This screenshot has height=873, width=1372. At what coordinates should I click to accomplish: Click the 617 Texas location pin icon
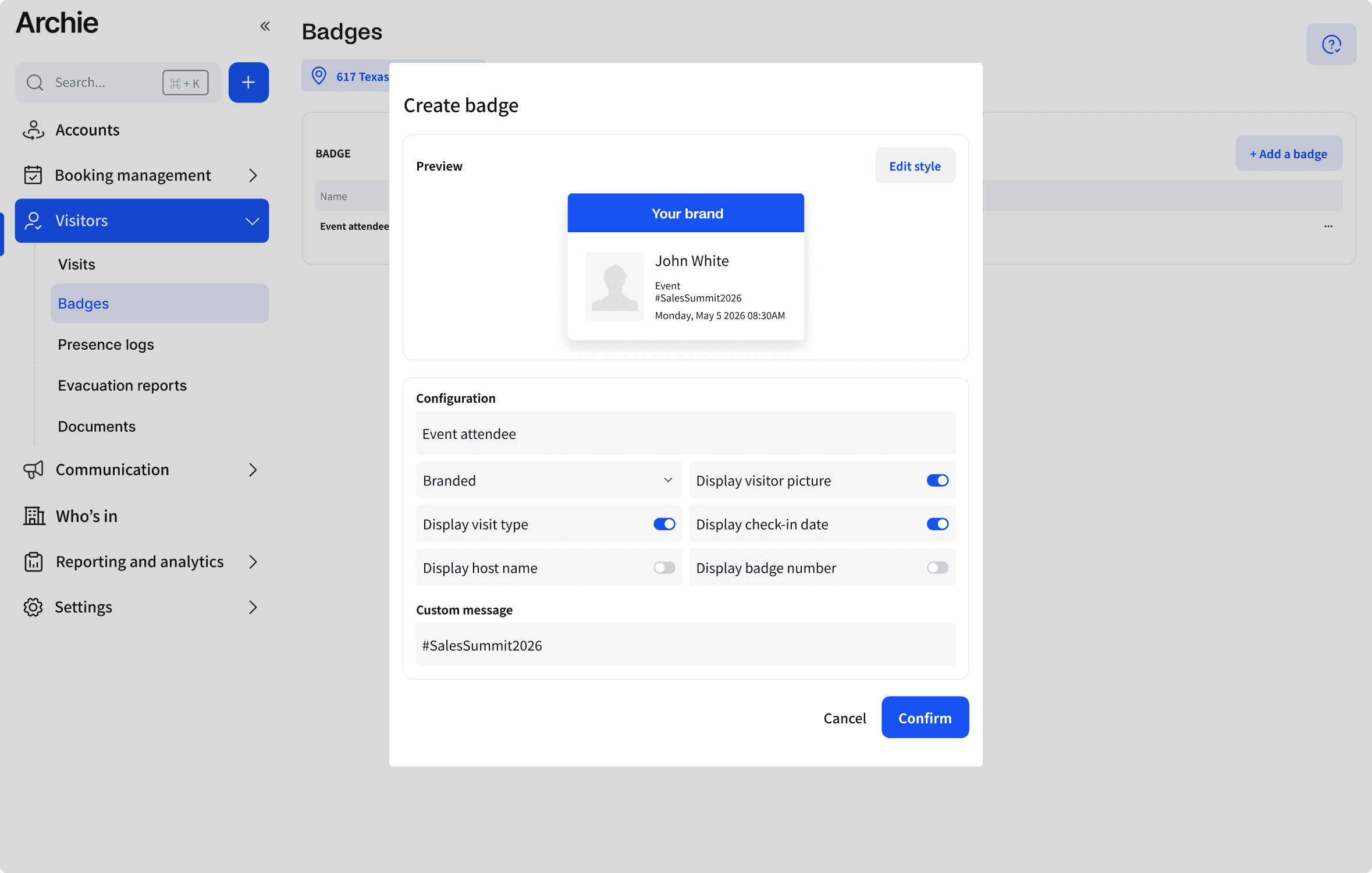319,76
